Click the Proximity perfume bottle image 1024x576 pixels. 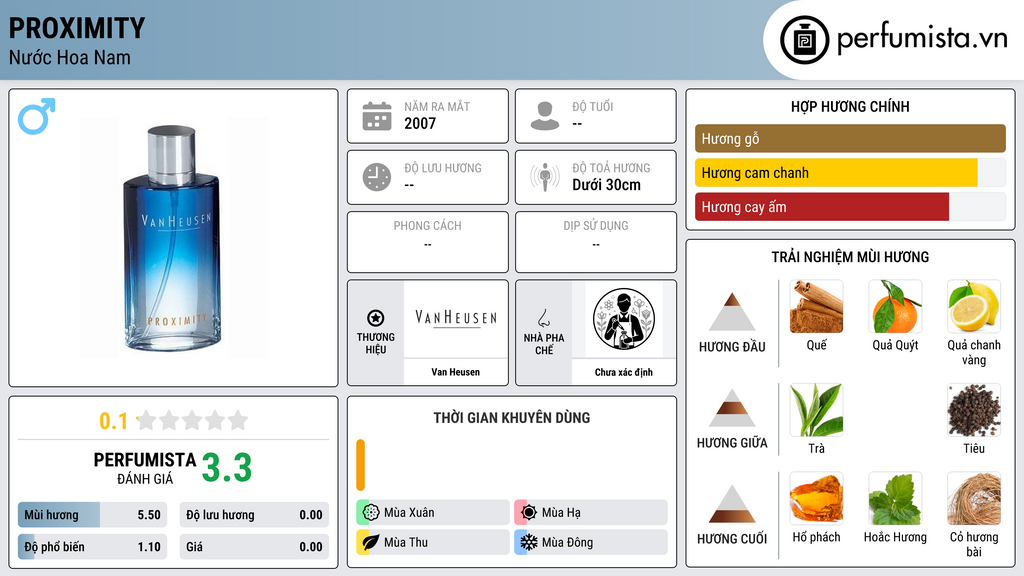click(172, 238)
